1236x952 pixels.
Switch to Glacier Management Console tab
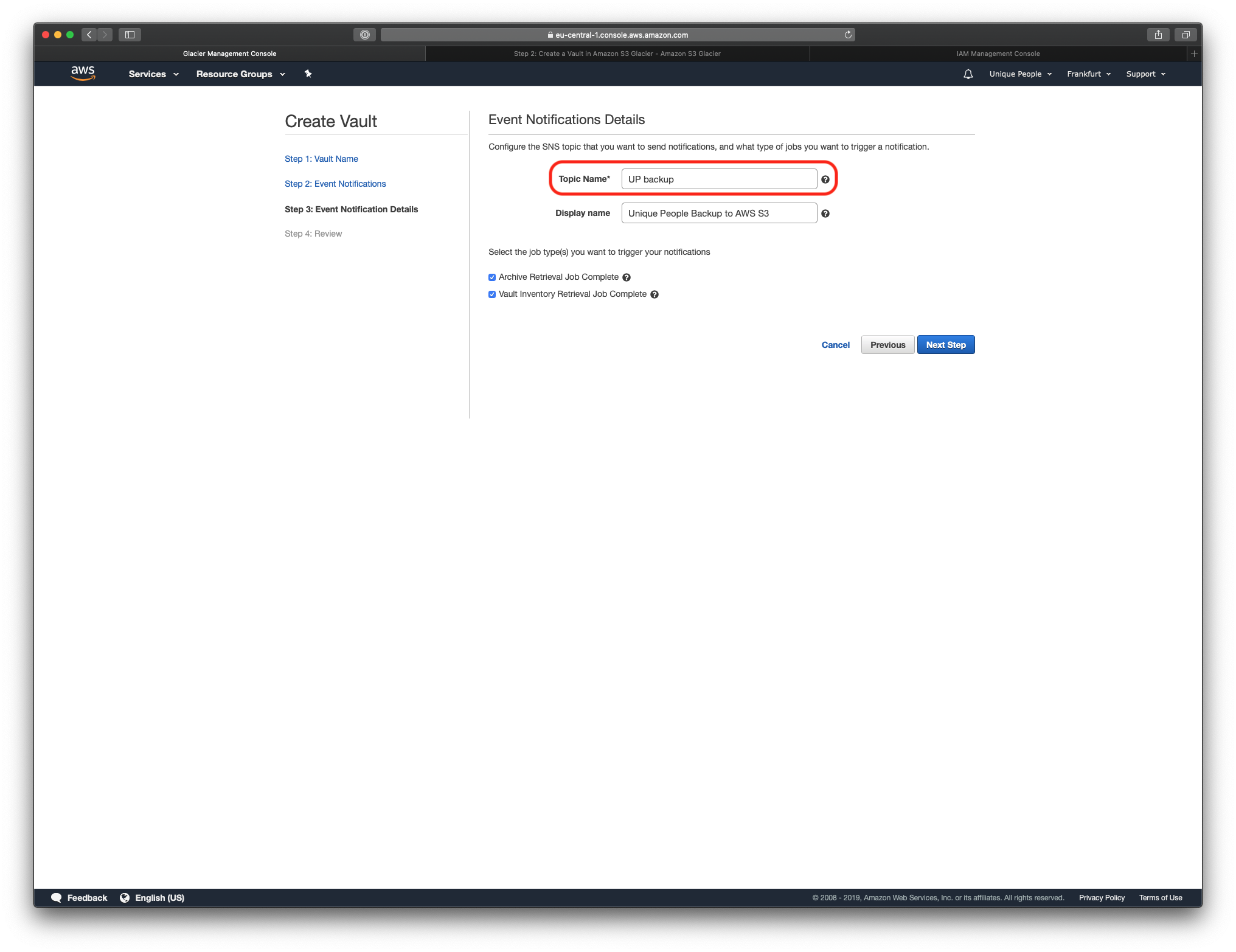point(229,54)
